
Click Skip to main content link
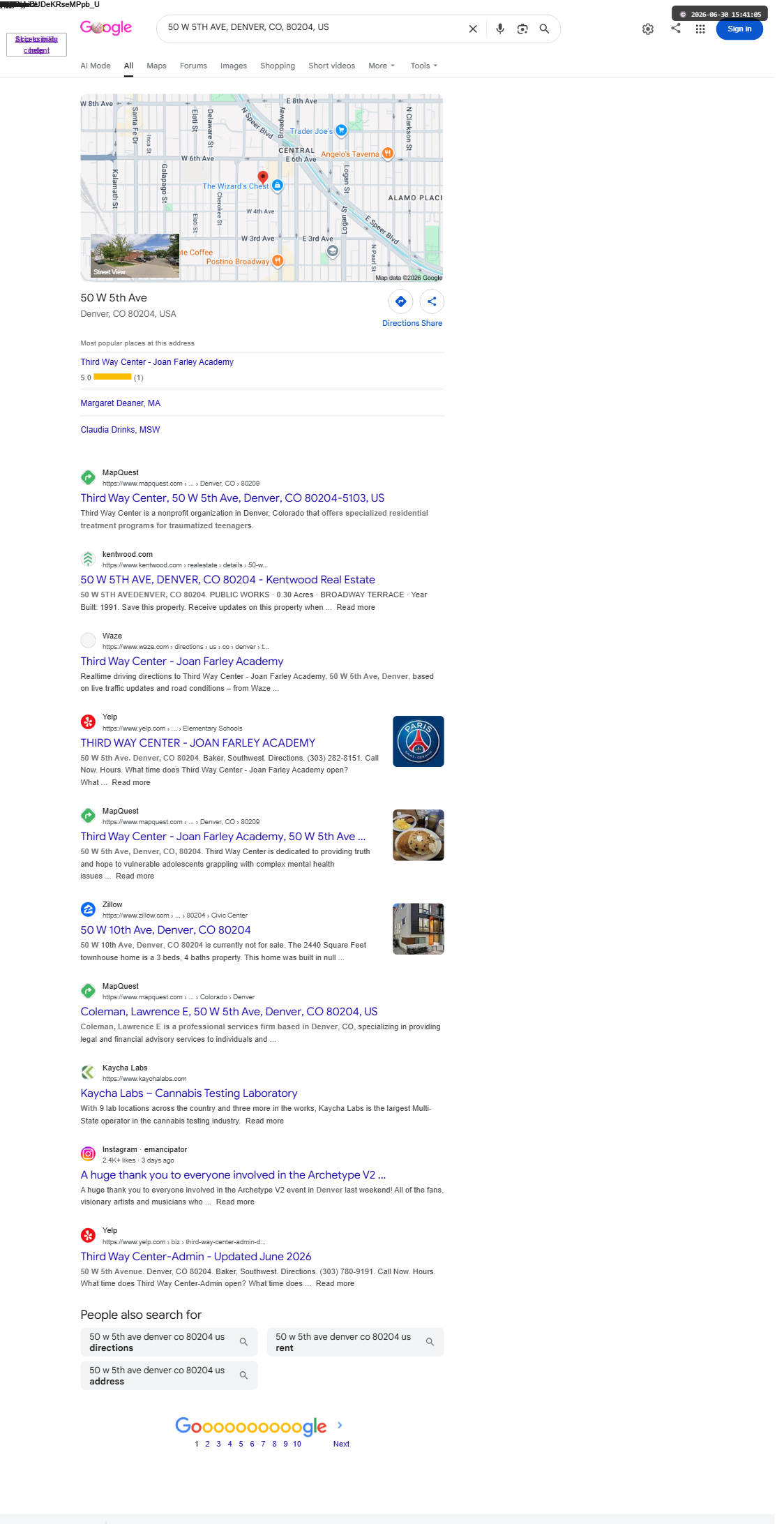(x=36, y=45)
